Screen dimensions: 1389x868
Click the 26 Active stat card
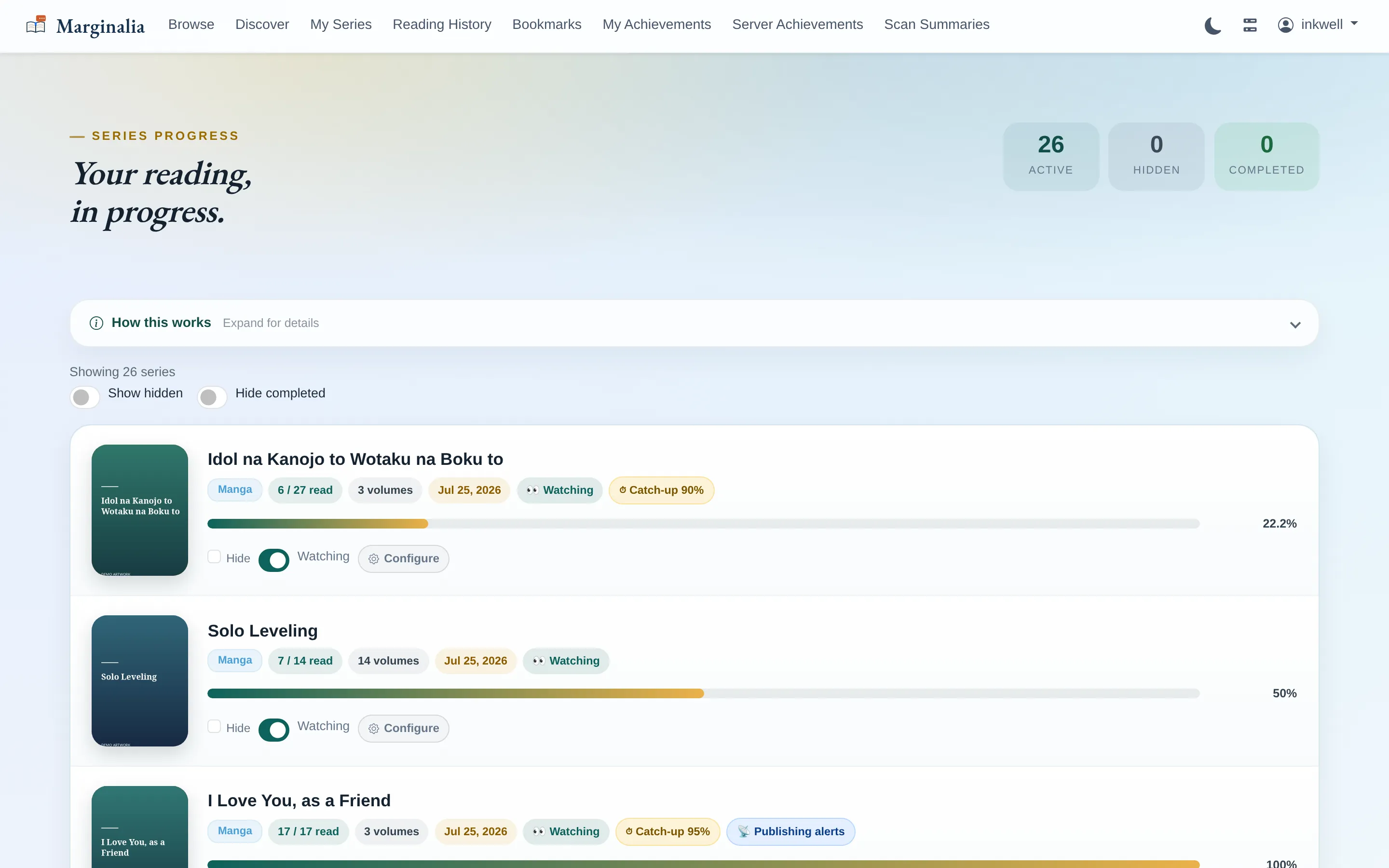tap(1050, 156)
